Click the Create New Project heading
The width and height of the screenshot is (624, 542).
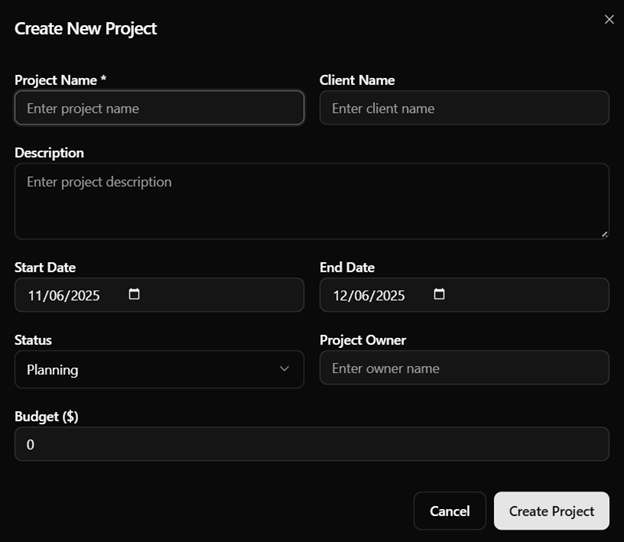[86, 29]
